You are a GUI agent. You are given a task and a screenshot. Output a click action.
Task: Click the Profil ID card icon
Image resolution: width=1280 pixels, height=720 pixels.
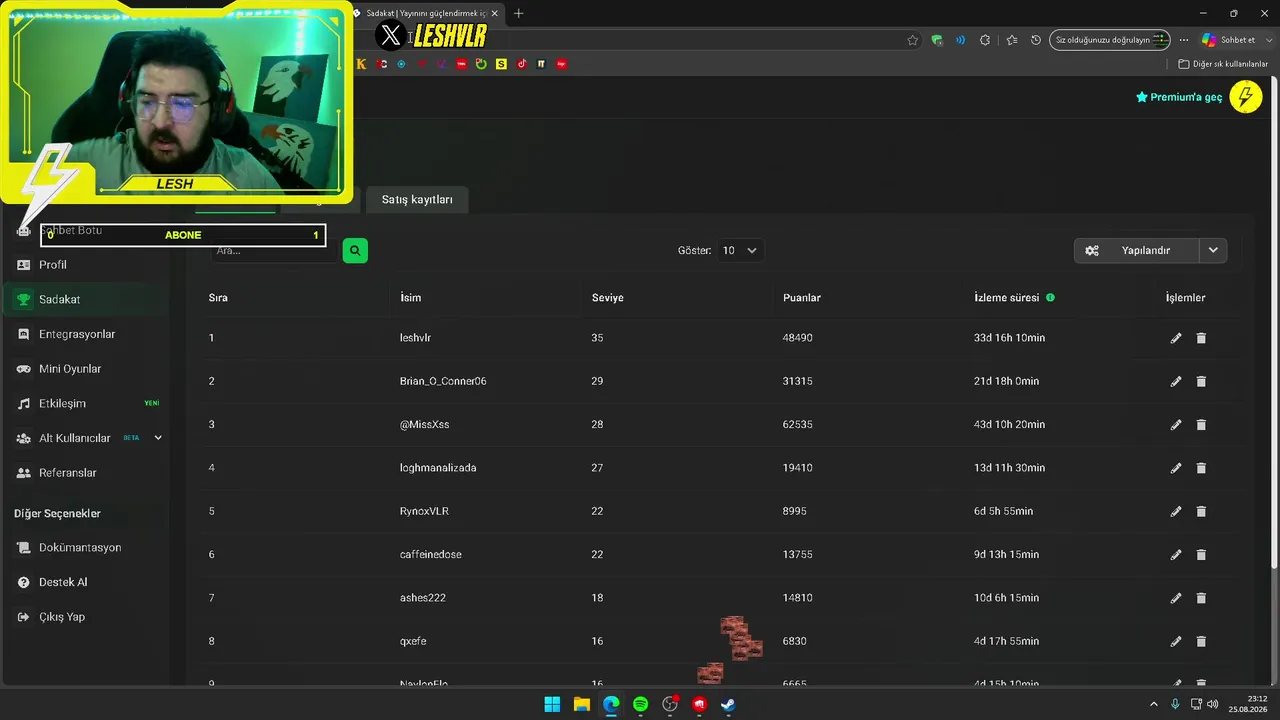click(x=24, y=265)
